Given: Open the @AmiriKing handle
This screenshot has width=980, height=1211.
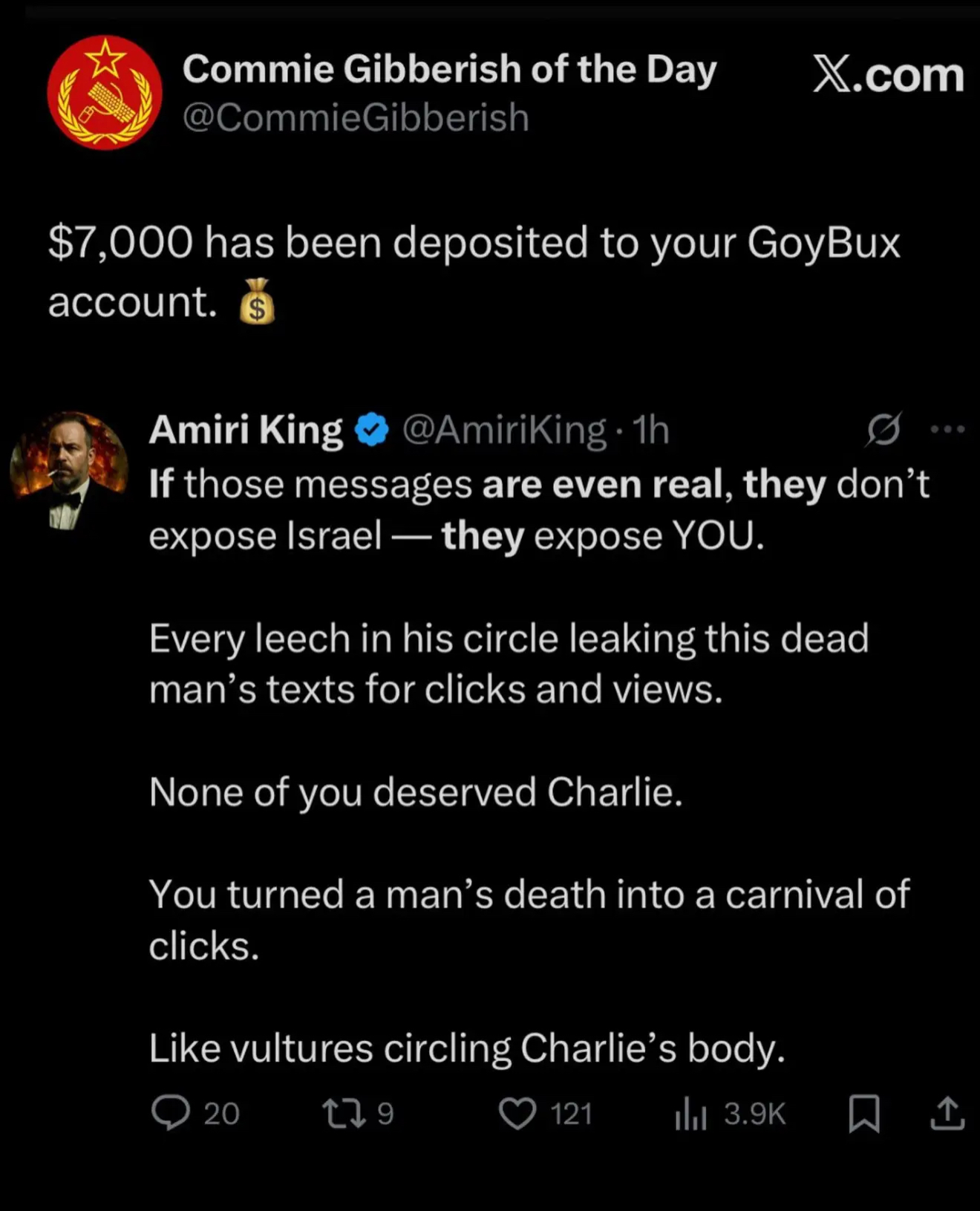Looking at the screenshot, I should pos(504,430).
